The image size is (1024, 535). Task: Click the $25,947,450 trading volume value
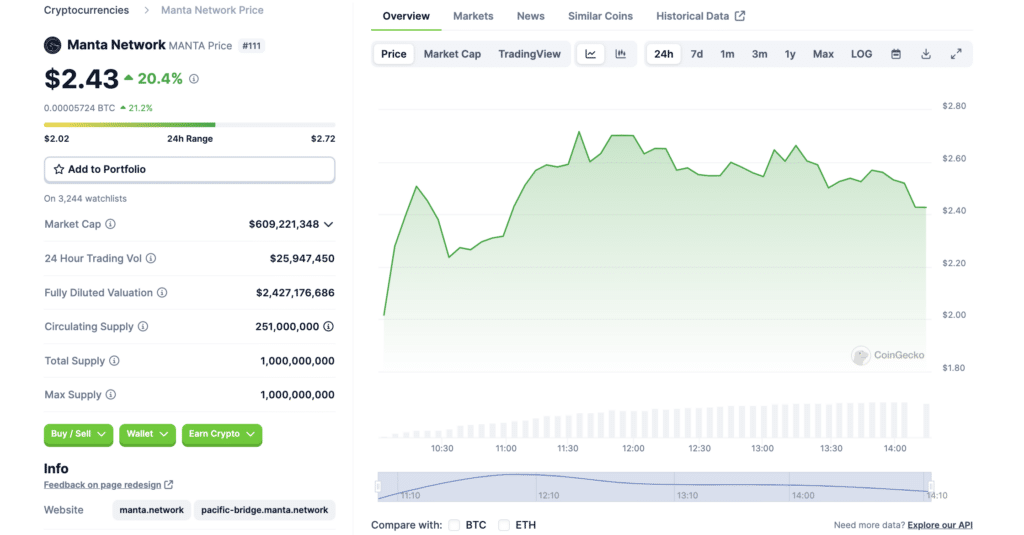(302, 259)
